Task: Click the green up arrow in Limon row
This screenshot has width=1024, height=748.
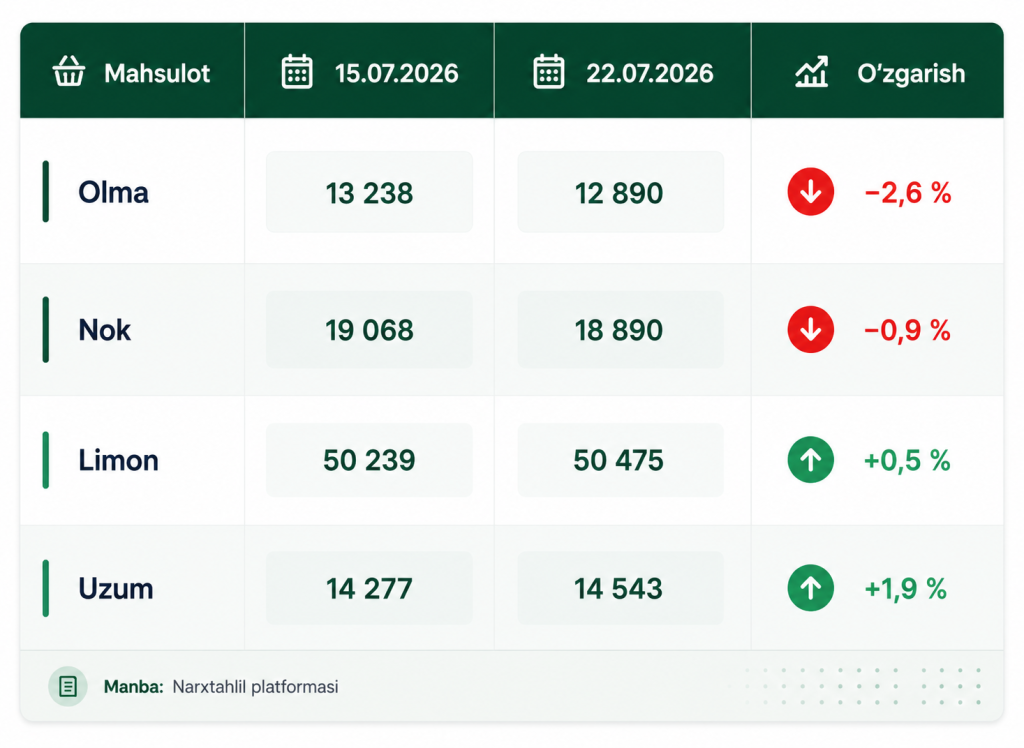Action: [810, 460]
